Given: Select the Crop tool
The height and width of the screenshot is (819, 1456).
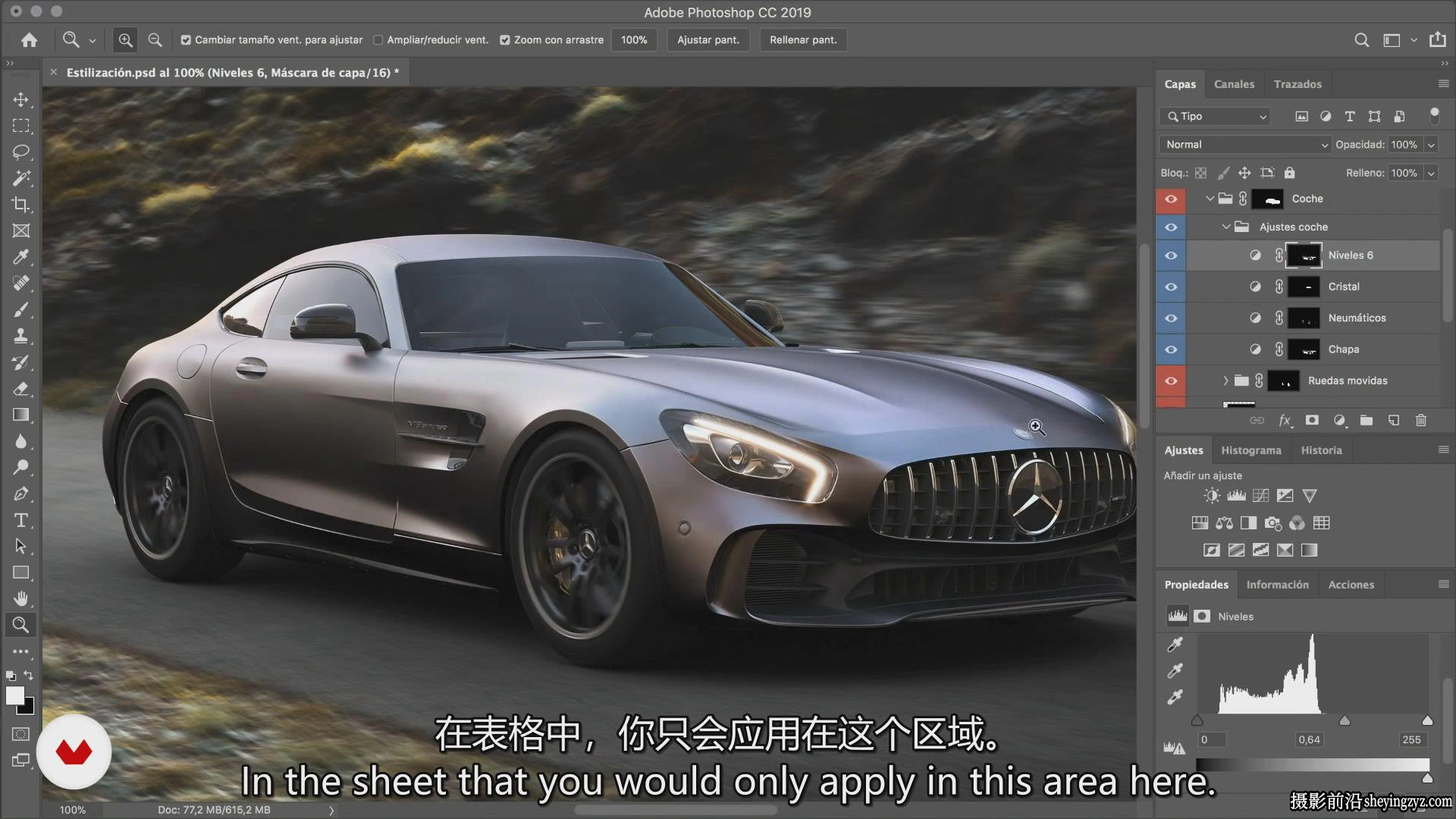Looking at the screenshot, I should coord(20,205).
